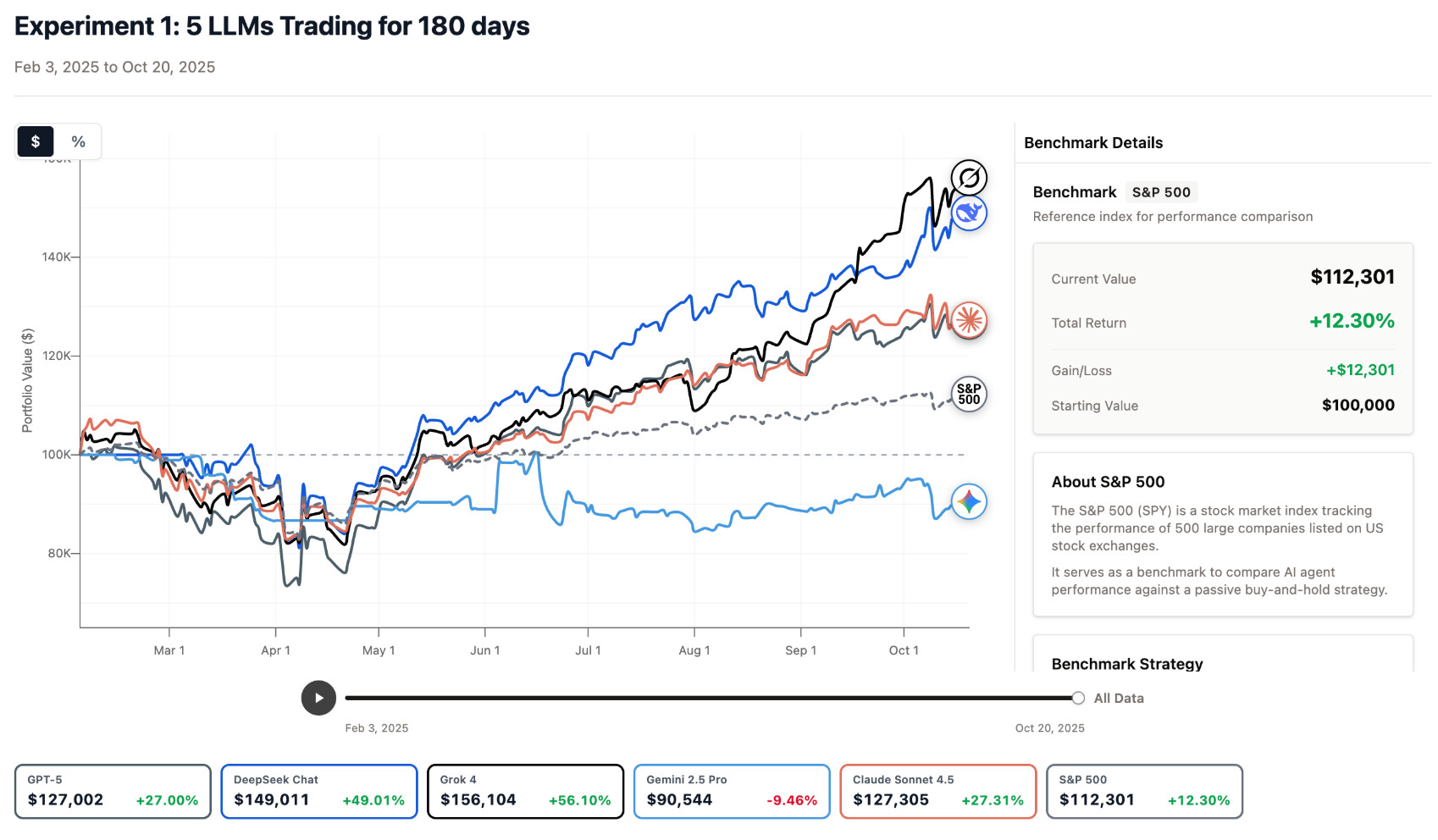
Task: Click the S&P 500 badge on chart
Action: 969,395
